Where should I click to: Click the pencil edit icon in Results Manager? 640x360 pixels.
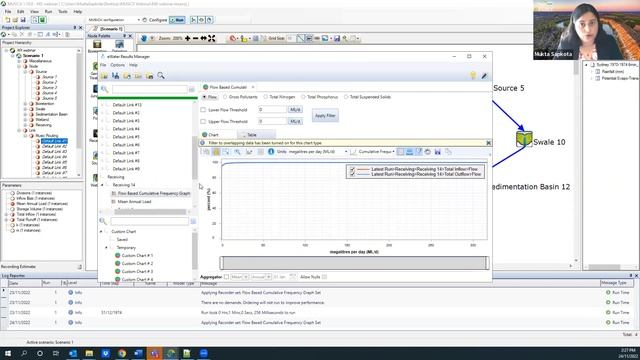484,76
